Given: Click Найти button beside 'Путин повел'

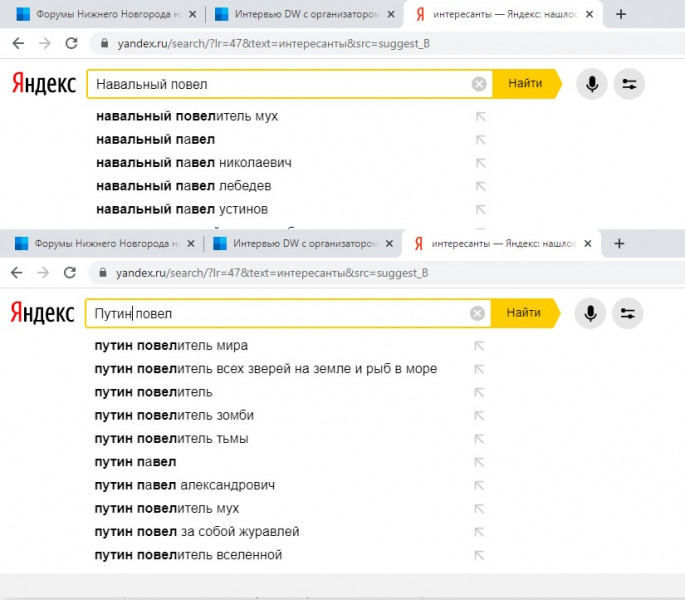Looking at the screenshot, I should (x=525, y=313).
